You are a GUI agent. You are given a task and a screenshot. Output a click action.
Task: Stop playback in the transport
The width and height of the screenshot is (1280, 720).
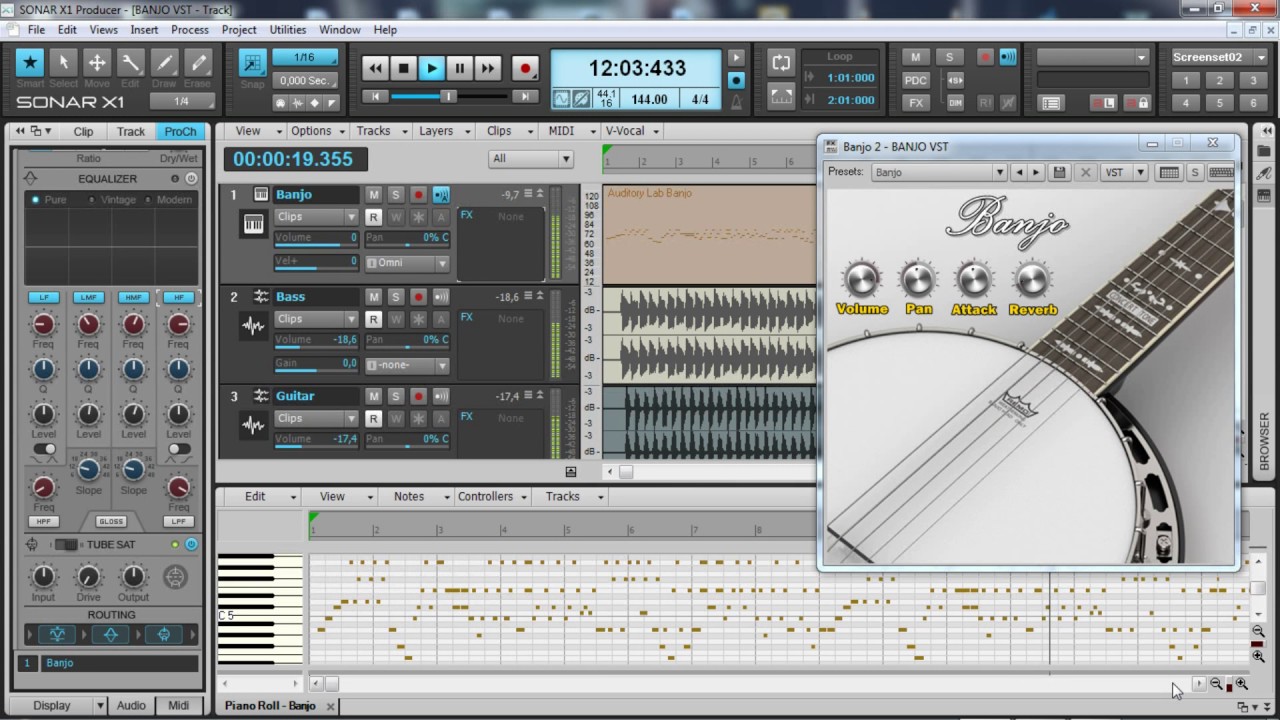click(x=403, y=68)
